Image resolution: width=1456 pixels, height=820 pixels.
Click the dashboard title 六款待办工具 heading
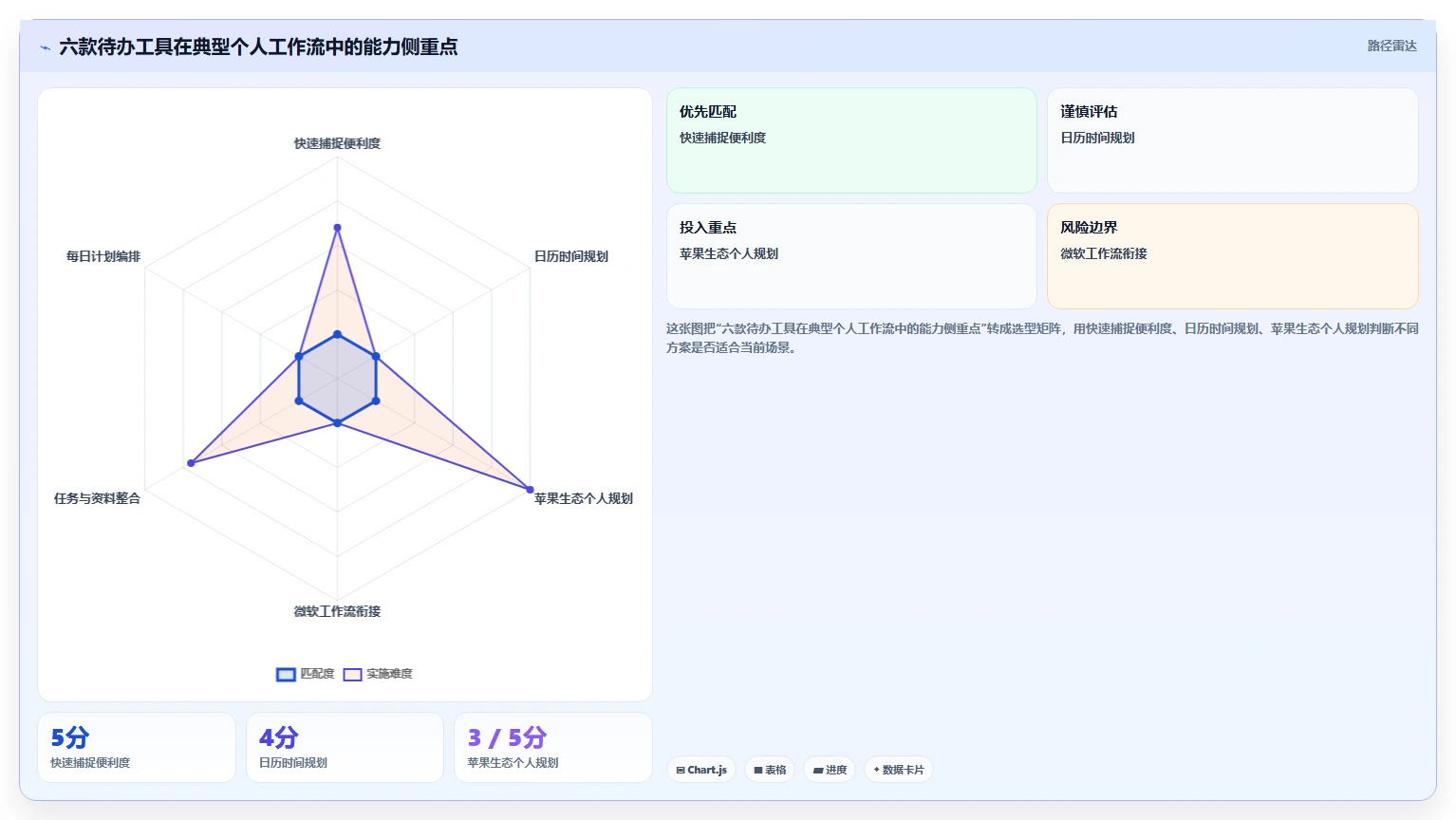[x=258, y=47]
